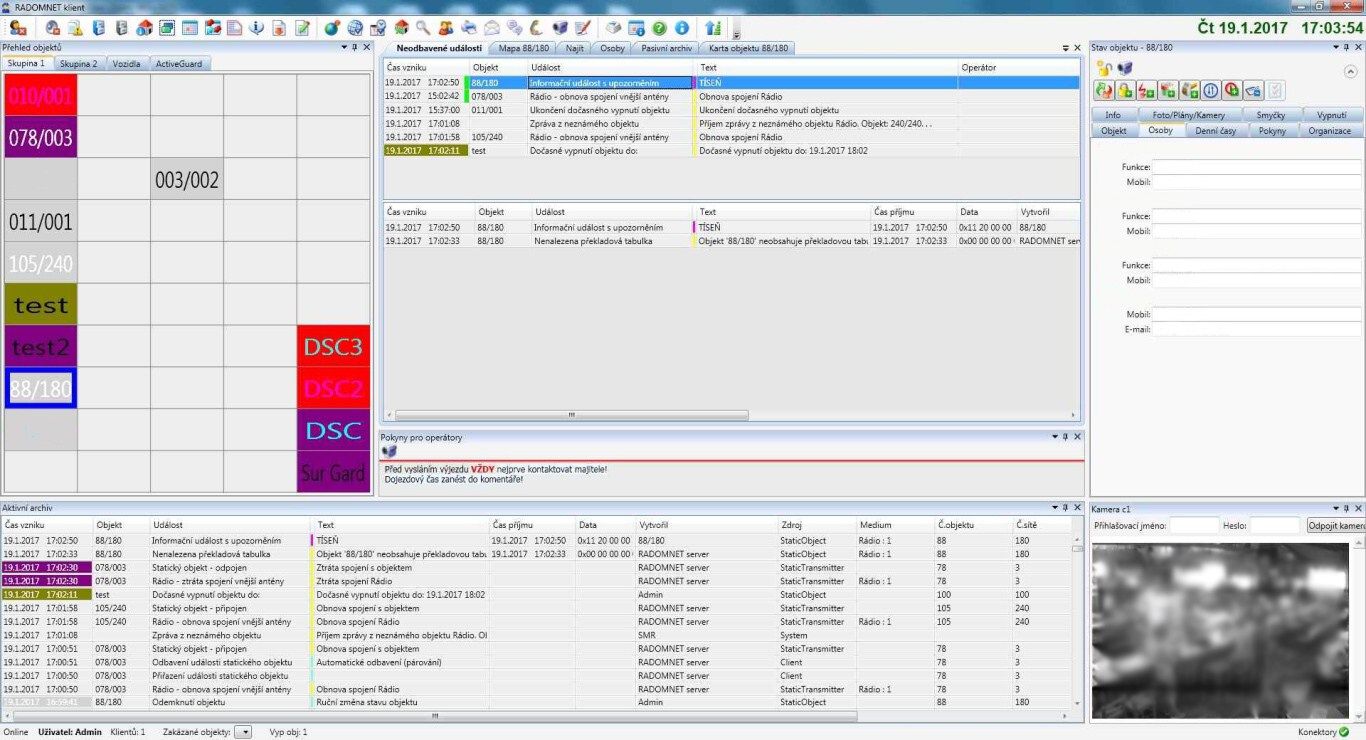
Task: Click the camera icon in Pokyny pro operátory
Action: [x=389, y=452]
